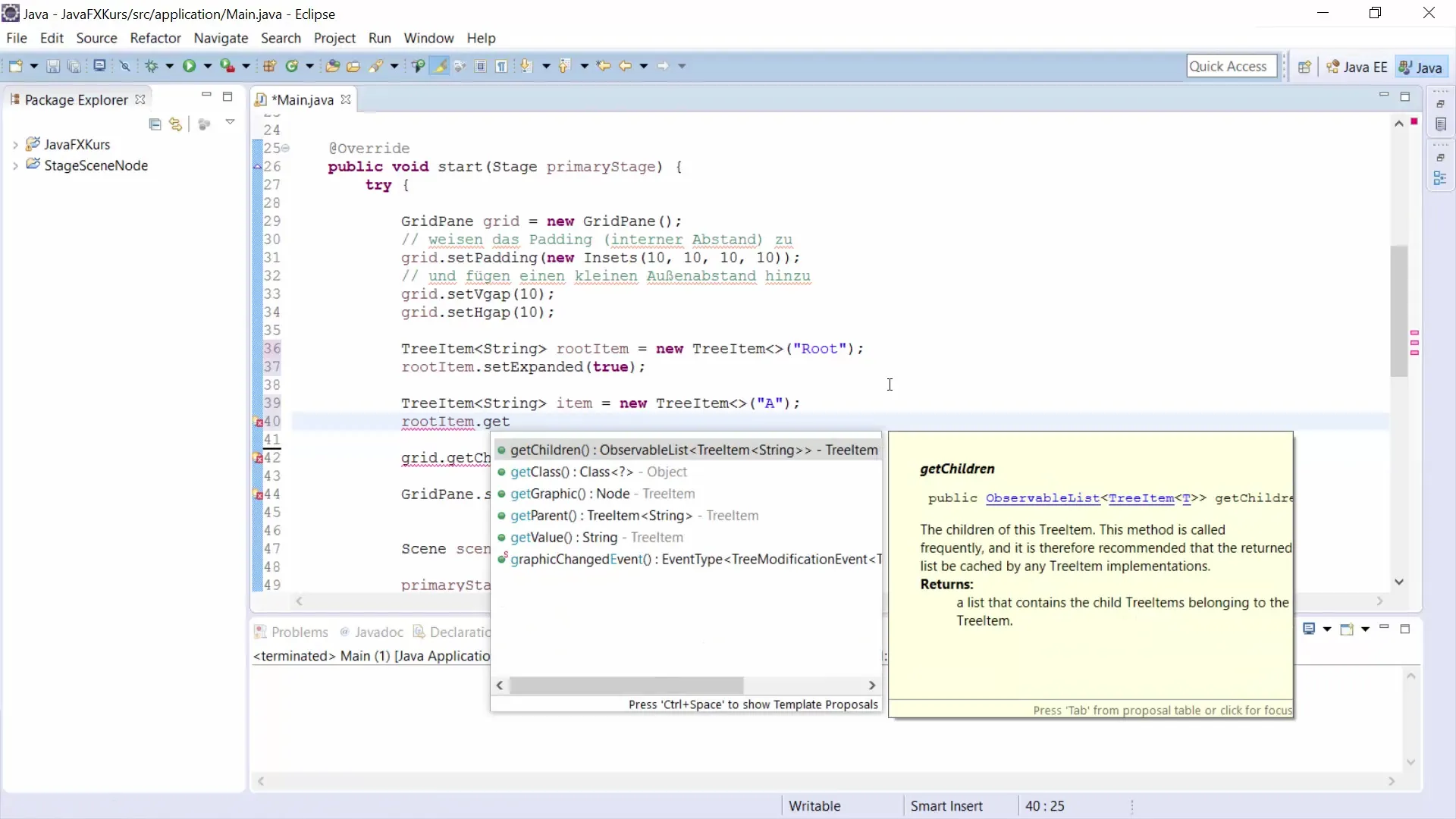Viewport: 1456px width, 819px height.
Task: Toggle Link with Editor in Package Explorer
Action: click(176, 124)
